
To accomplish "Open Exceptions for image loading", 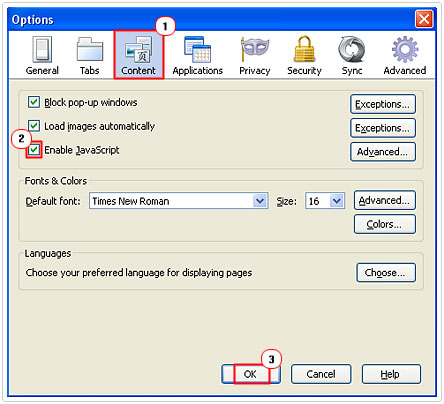I will coord(383,128).
